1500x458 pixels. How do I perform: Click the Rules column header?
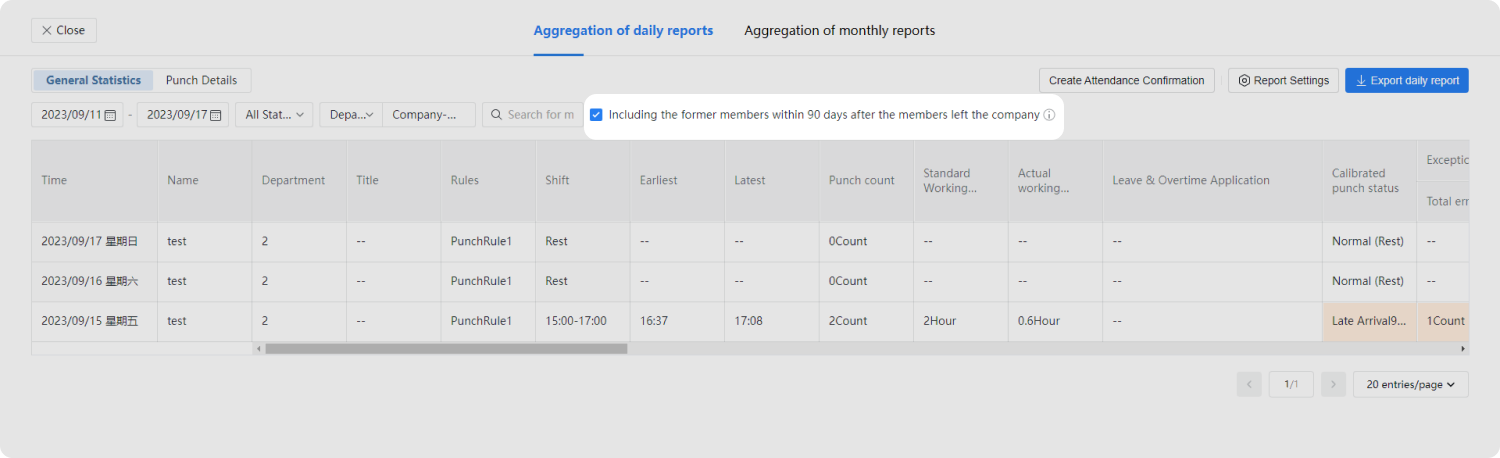click(x=488, y=181)
